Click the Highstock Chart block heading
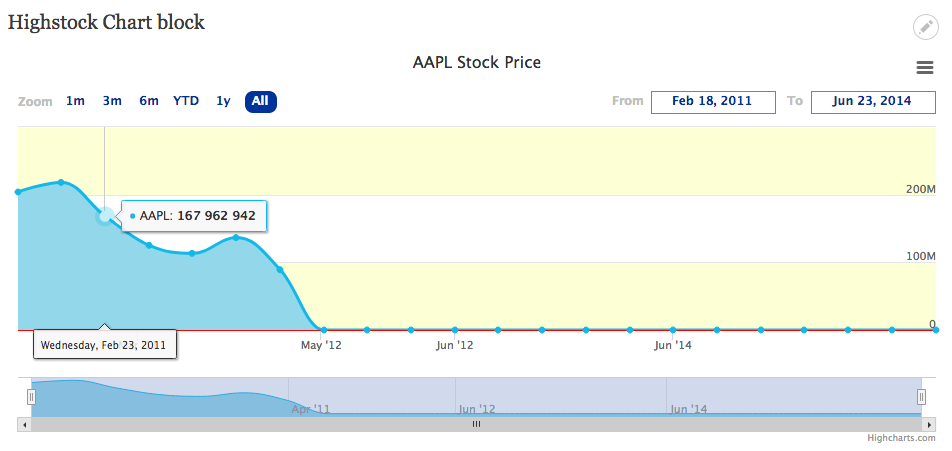Screen dimensions: 952x451 pos(106,22)
